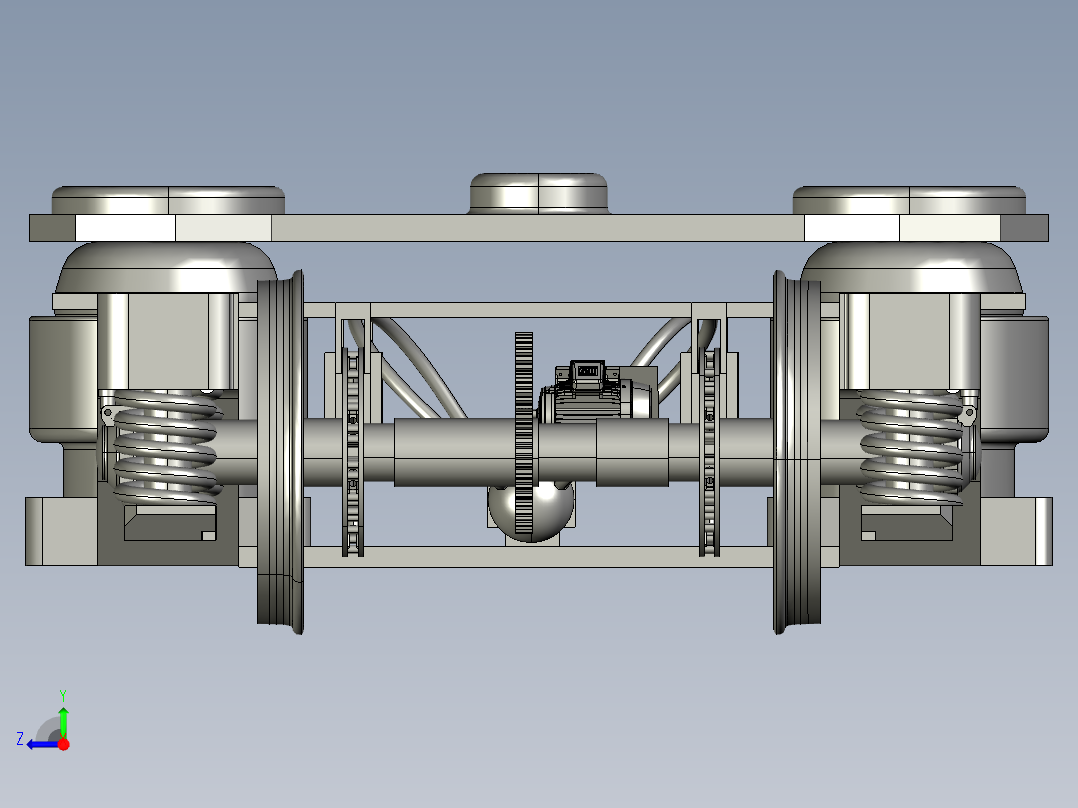This screenshot has height=808, width=1078.
Task: Click the blue Z axis arrow on the triad
Action: tap(43, 745)
